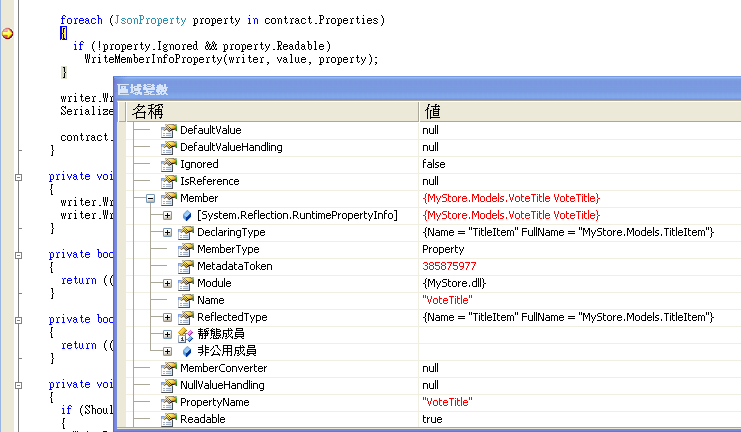Click the breakpoint marker in the margin
Viewport: 741px width, 432px height.
pos(8,33)
